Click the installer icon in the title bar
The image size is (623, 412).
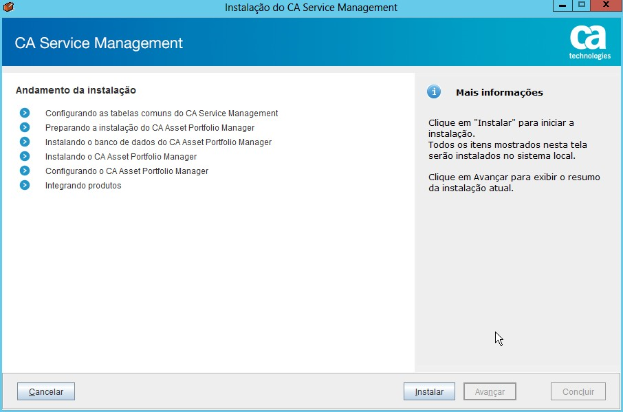tap(8, 7)
